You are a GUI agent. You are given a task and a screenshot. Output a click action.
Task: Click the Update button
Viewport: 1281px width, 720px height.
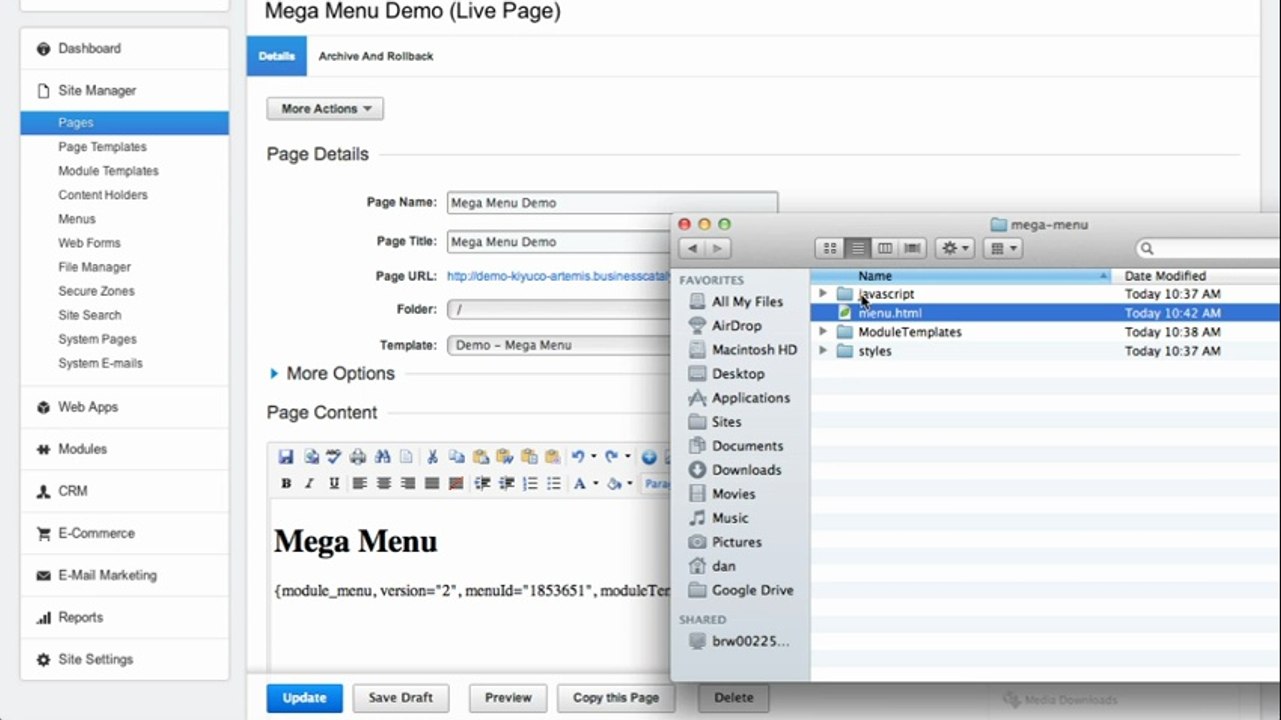tap(305, 698)
